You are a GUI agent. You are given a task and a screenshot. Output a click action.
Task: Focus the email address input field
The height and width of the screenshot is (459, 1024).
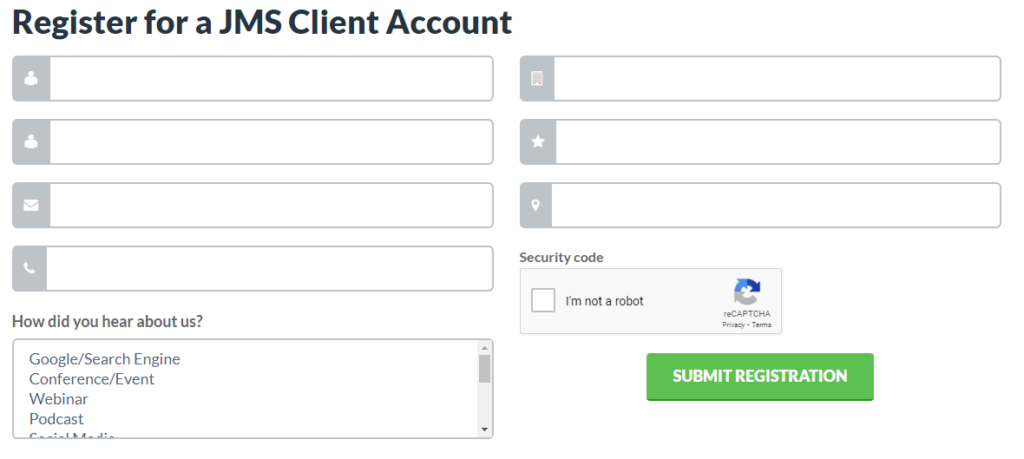point(271,205)
